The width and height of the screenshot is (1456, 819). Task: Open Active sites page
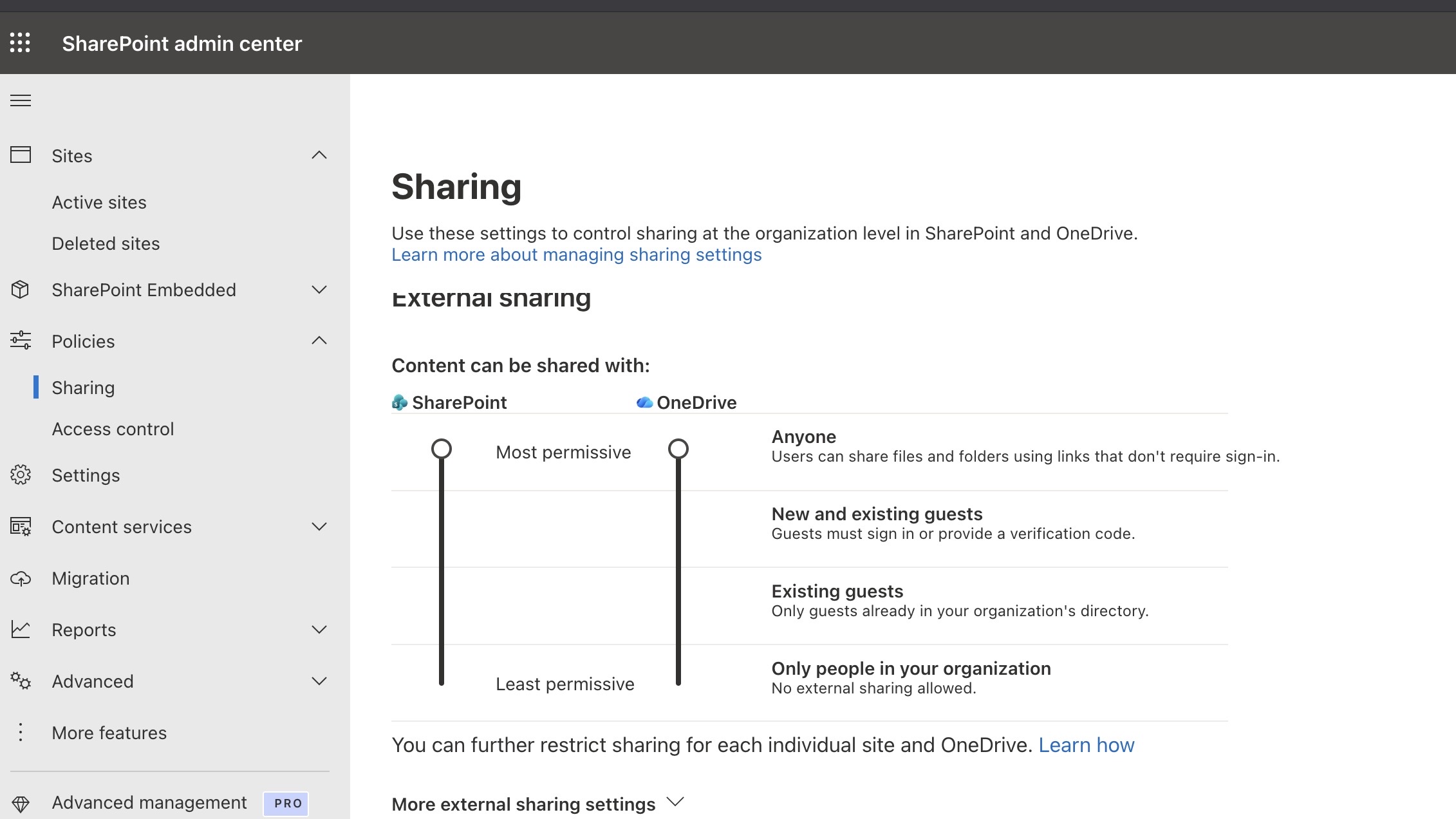coord(99,202)
